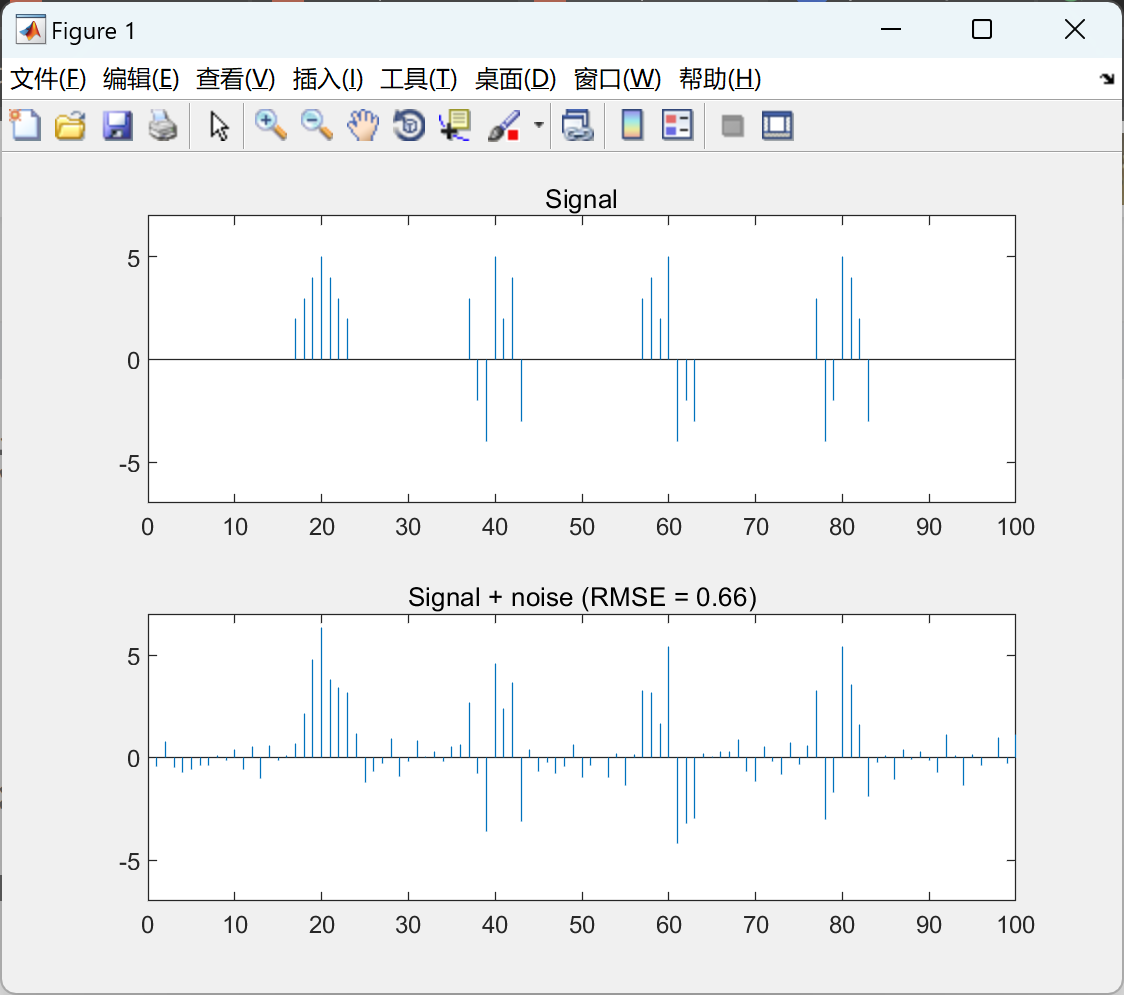Print the figure using printer icon
Image resolution: width=1124 pixels, height=995 pixels.
pos(163,125)
